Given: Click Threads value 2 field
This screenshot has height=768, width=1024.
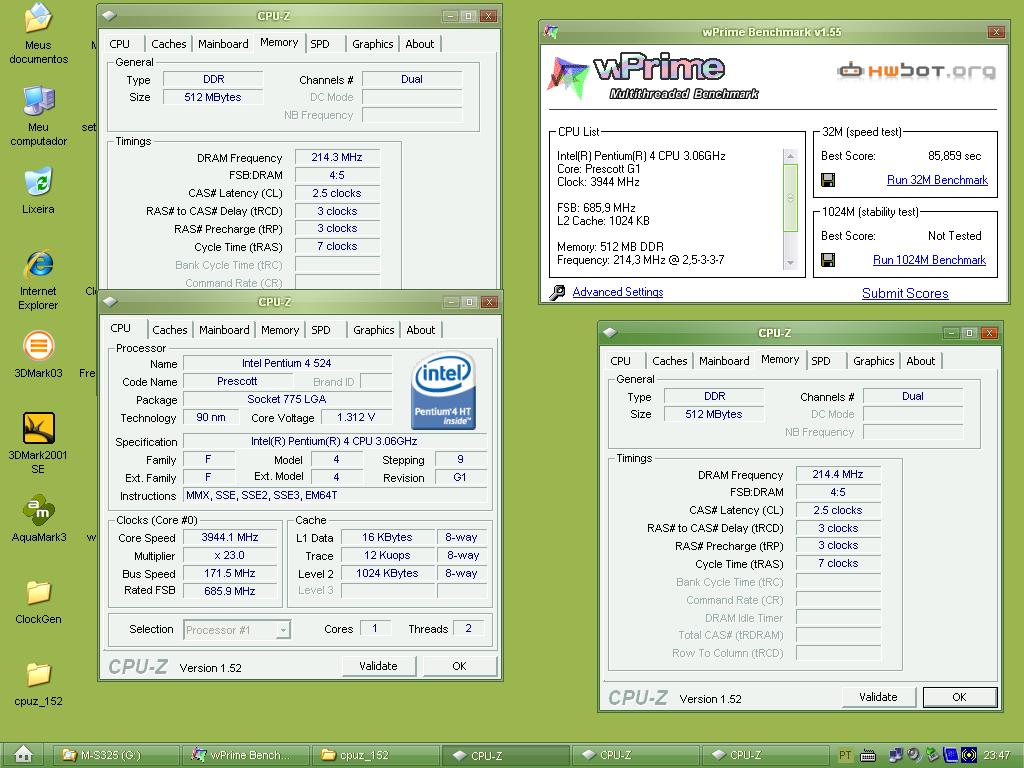Looking at the screenshot, I should pos(468,628).
